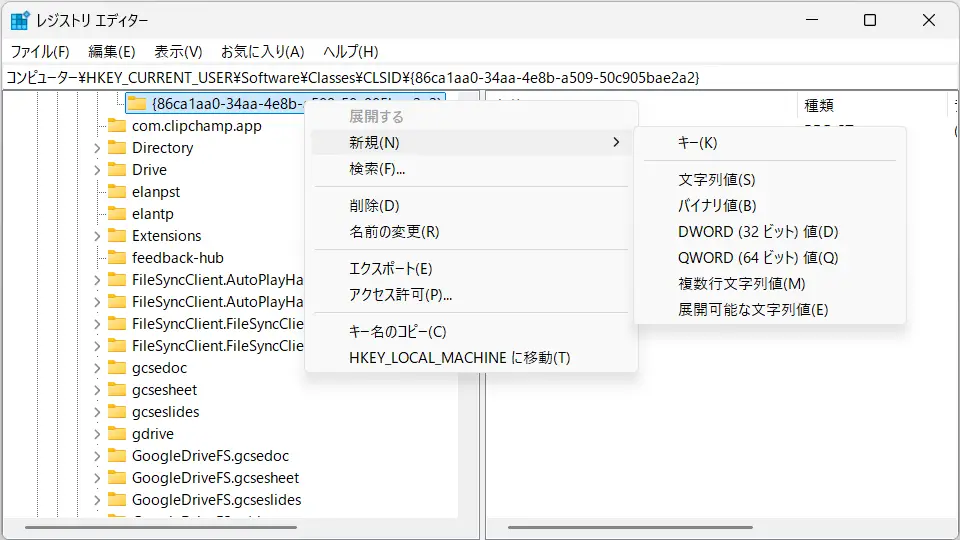Expand the GoogleDriveFS.gcsedoc node
Screen dimensions: 960x540
point(97,456)
